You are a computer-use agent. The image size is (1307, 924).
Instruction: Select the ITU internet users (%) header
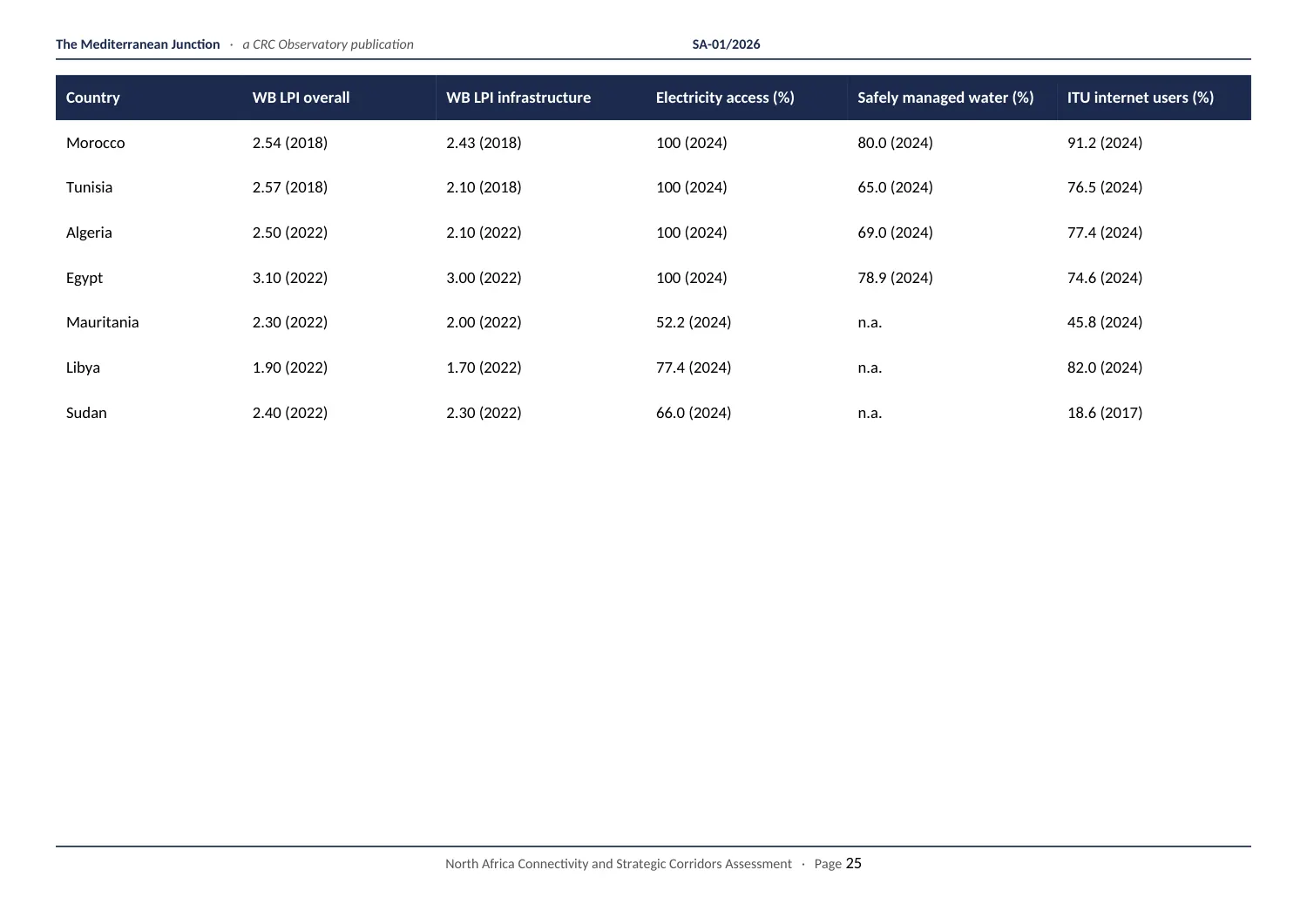click(x=1141, y=98)
